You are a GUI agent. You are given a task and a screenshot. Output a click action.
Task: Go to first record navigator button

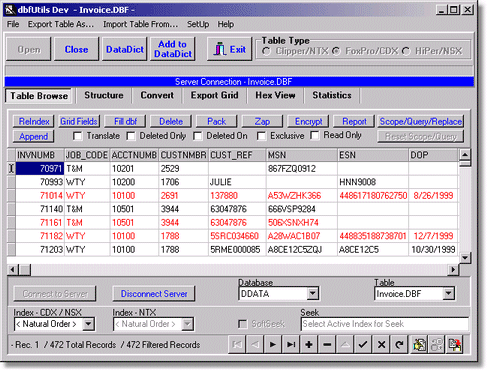tap(237, 344)
